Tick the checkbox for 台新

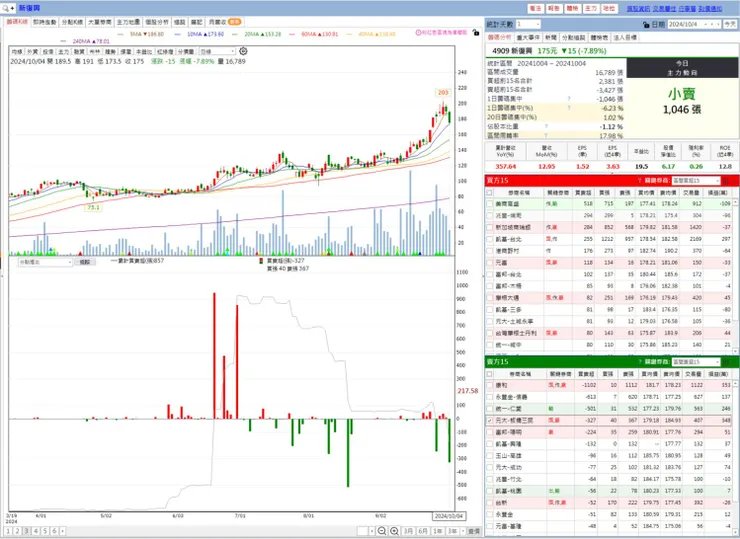click(x=489, y=503)
